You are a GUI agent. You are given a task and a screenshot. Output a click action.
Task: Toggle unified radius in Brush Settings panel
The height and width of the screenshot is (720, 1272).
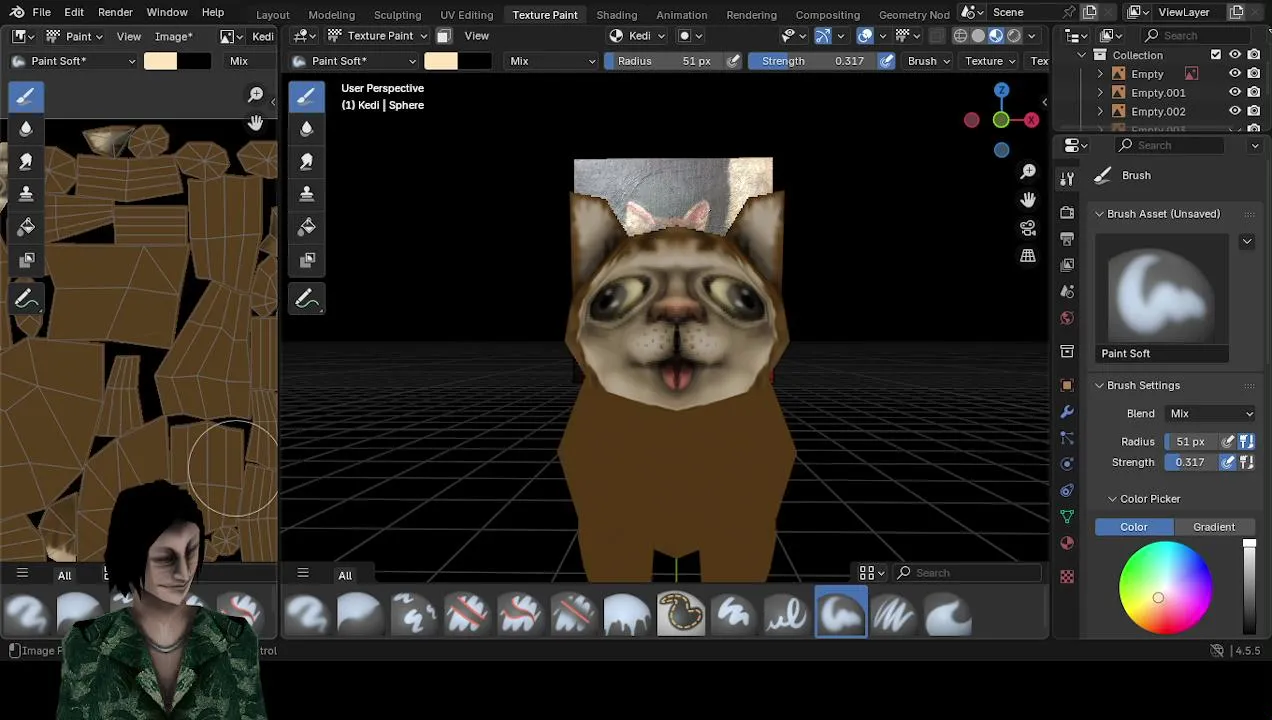[x=1247, y=441]
